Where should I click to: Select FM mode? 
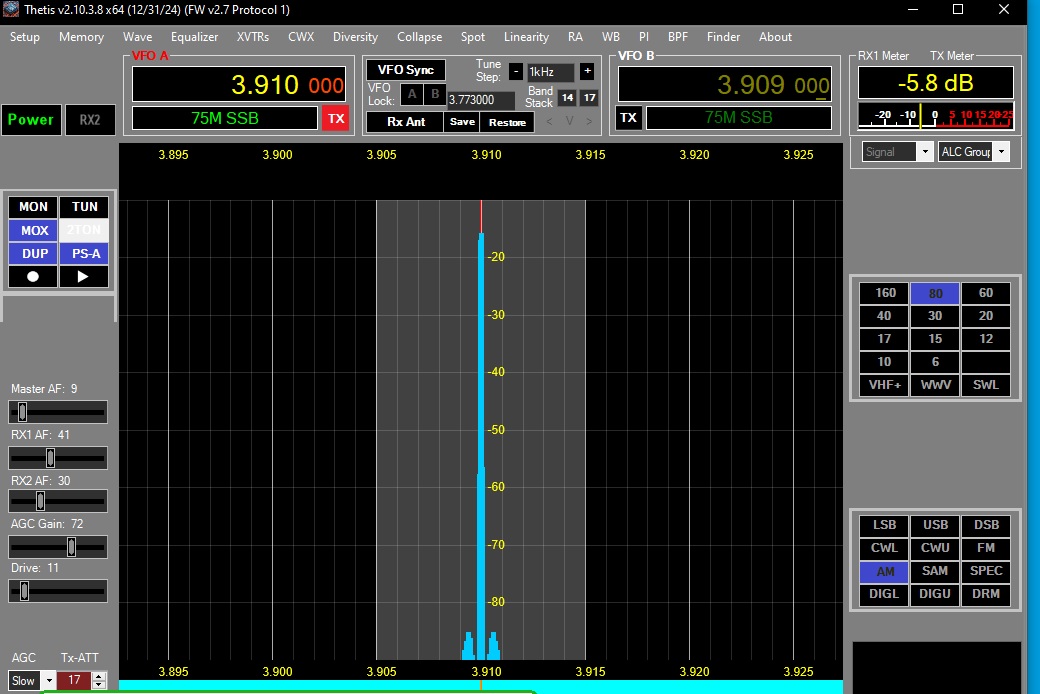click(x=986, y=548)
